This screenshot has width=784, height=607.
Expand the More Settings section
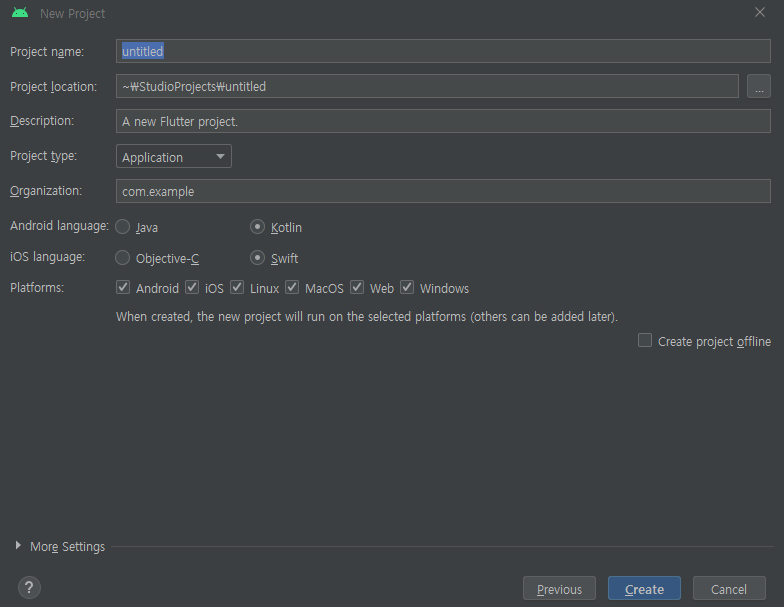click(x=18, y=546)
